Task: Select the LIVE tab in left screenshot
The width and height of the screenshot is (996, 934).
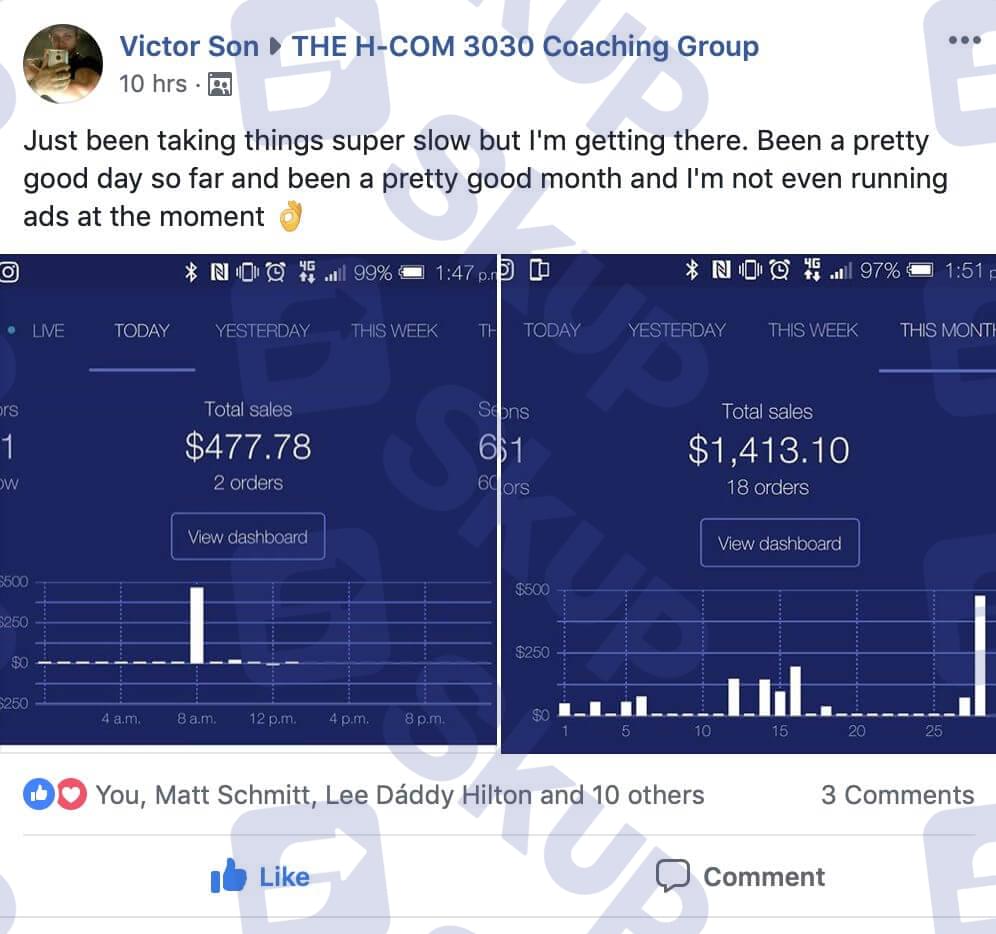Action: coord(48,331)
